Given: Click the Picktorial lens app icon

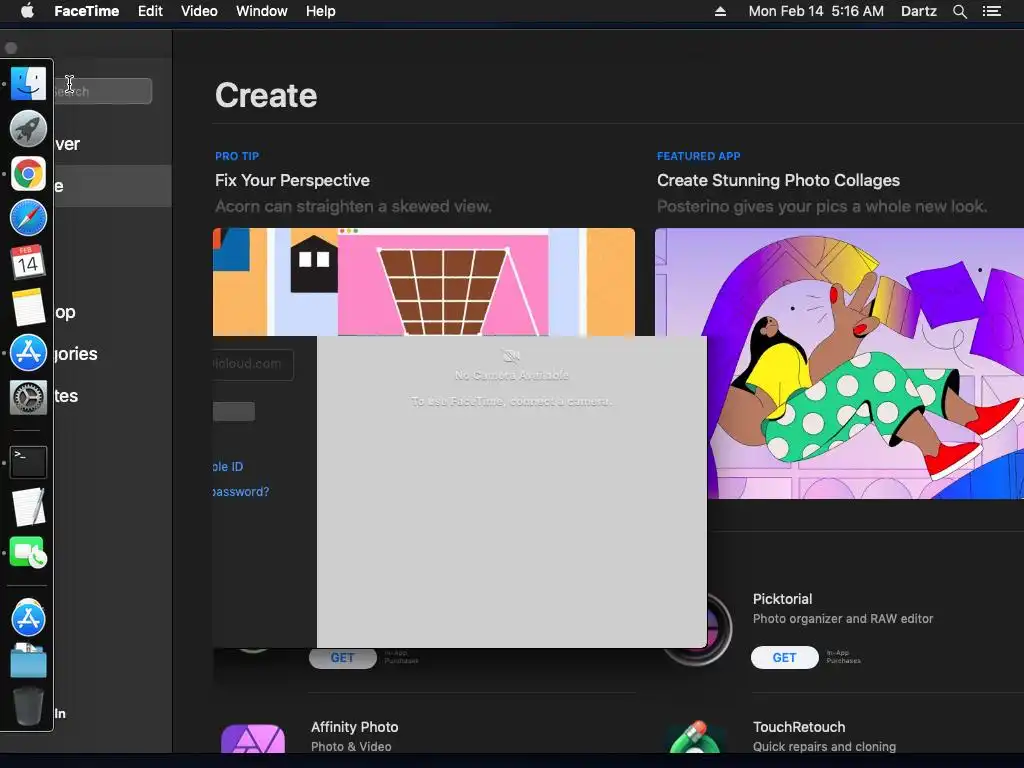Looking at the screenshot, I should coord(718,629).
